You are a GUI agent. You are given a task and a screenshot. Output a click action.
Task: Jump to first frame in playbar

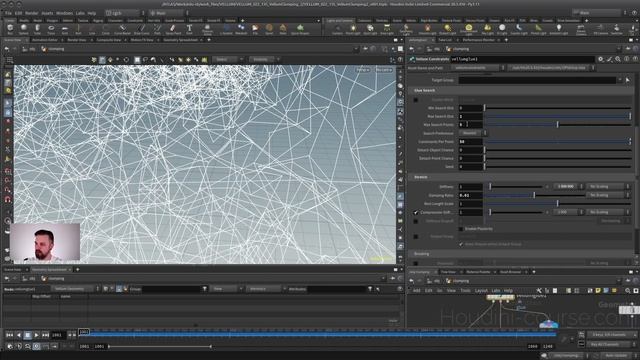(x=9, y=335)
